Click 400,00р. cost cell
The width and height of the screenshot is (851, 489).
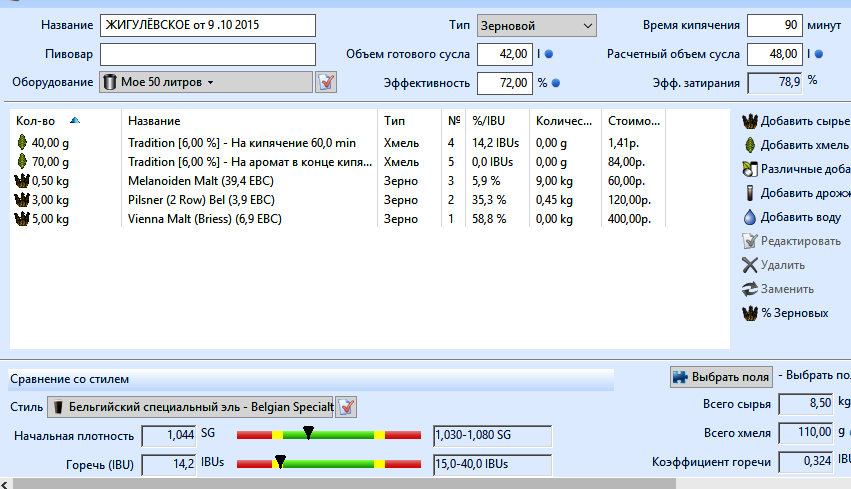pyautogui.click(x=629, y=219)
